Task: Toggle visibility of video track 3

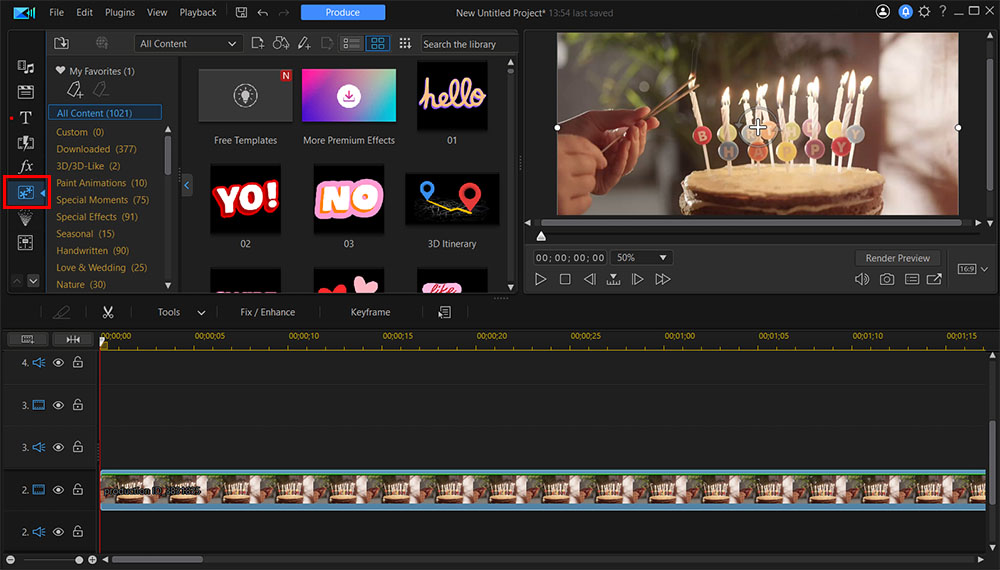Action: tap(58, 405)
